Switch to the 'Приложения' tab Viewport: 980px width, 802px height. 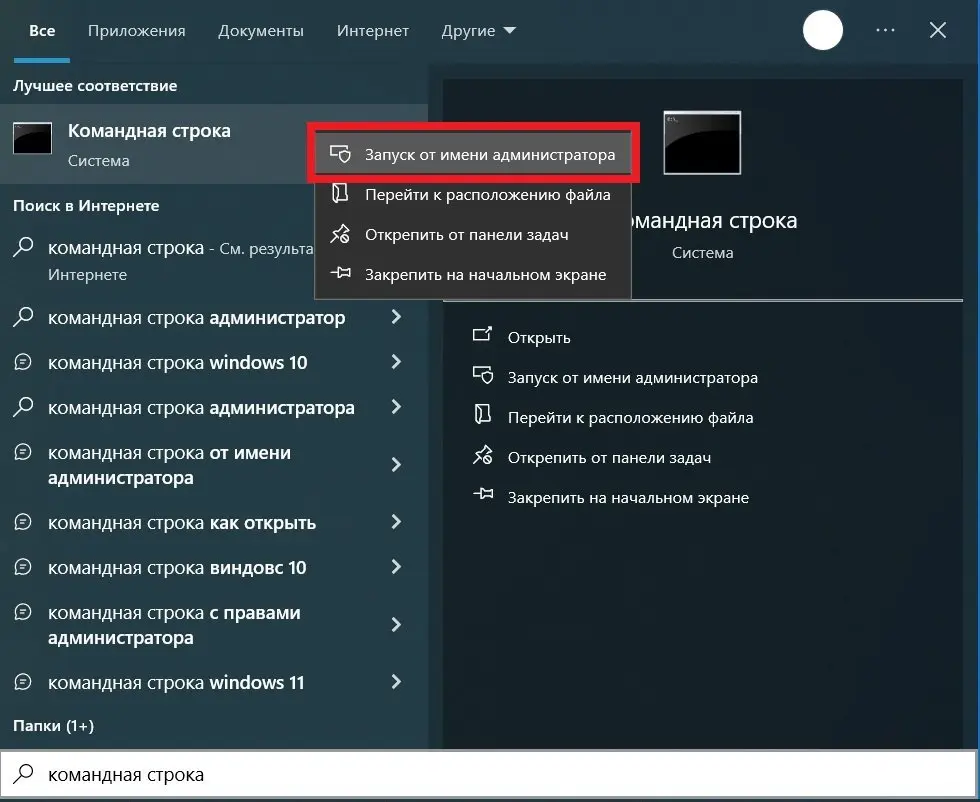(136, 31)
